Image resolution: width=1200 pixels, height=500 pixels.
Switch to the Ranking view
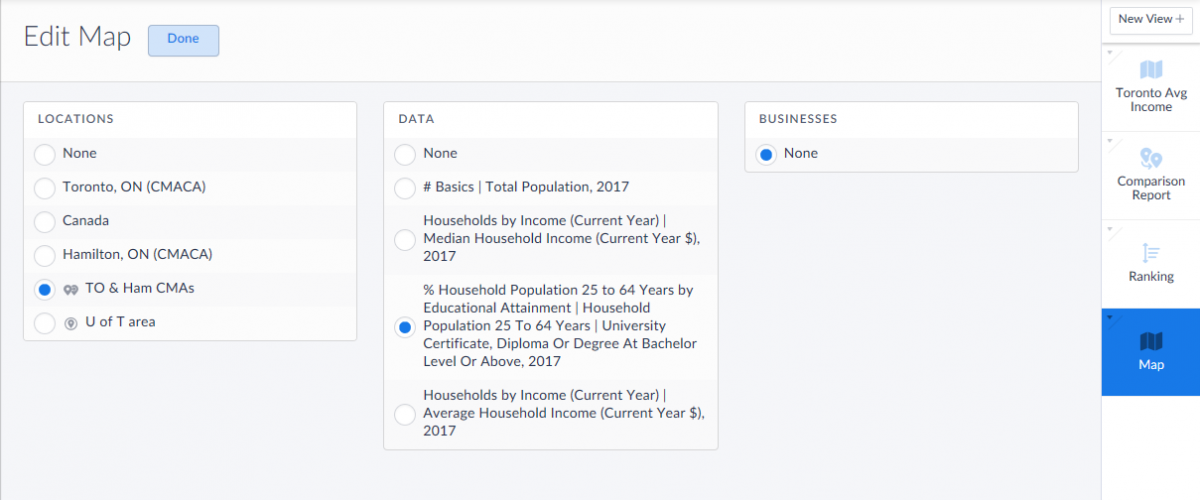[x=1151, y=262]
